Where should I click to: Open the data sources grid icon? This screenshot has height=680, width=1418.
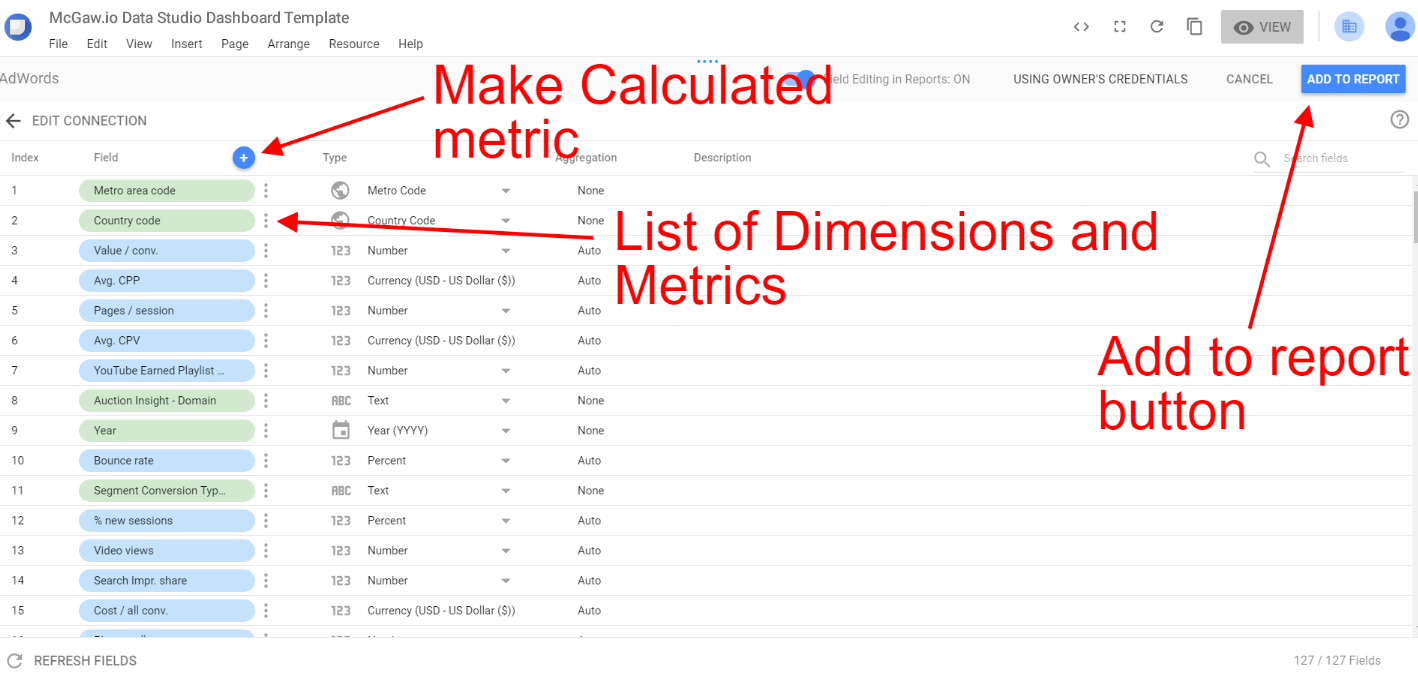coord(1349,27)
